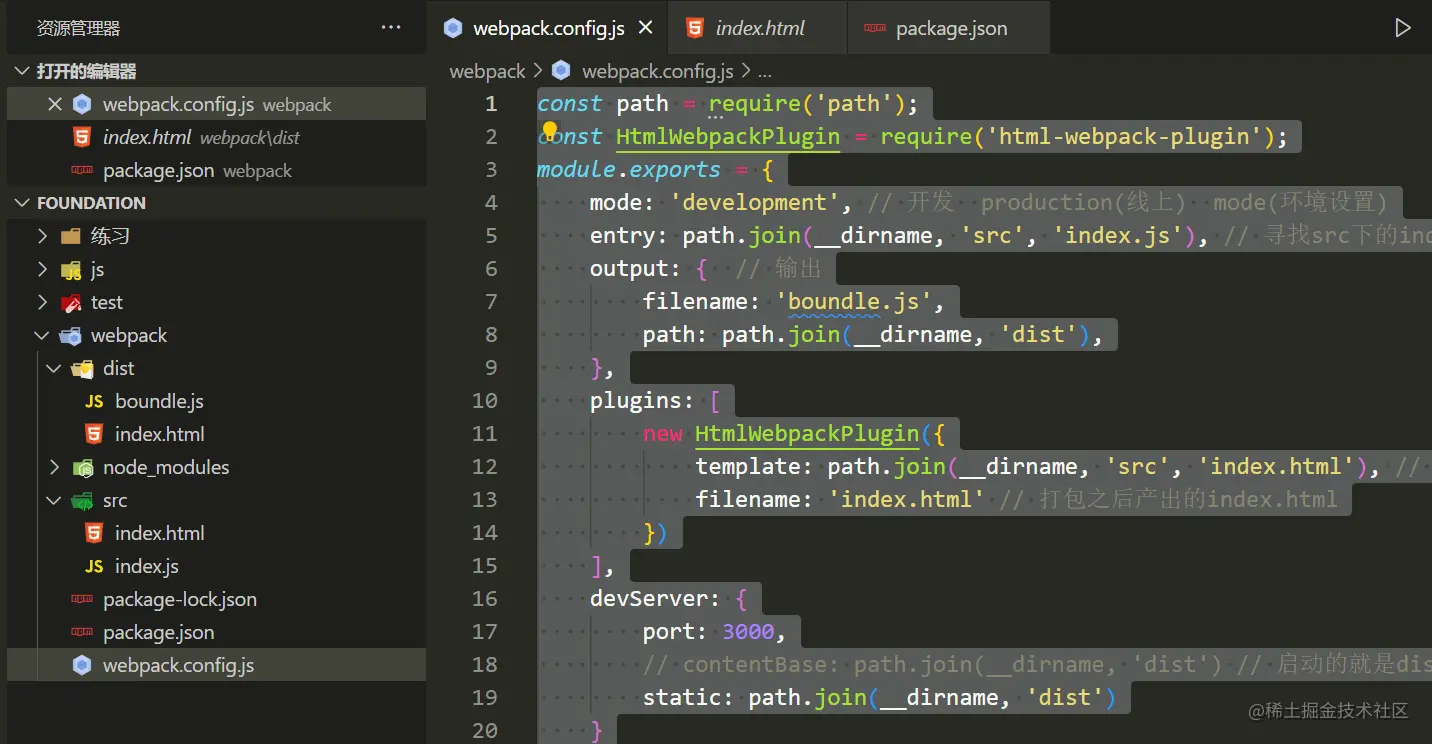Click the 'development' string on line 4
The width and height of the screenshot is (1432, 744).
click(755, 202)
